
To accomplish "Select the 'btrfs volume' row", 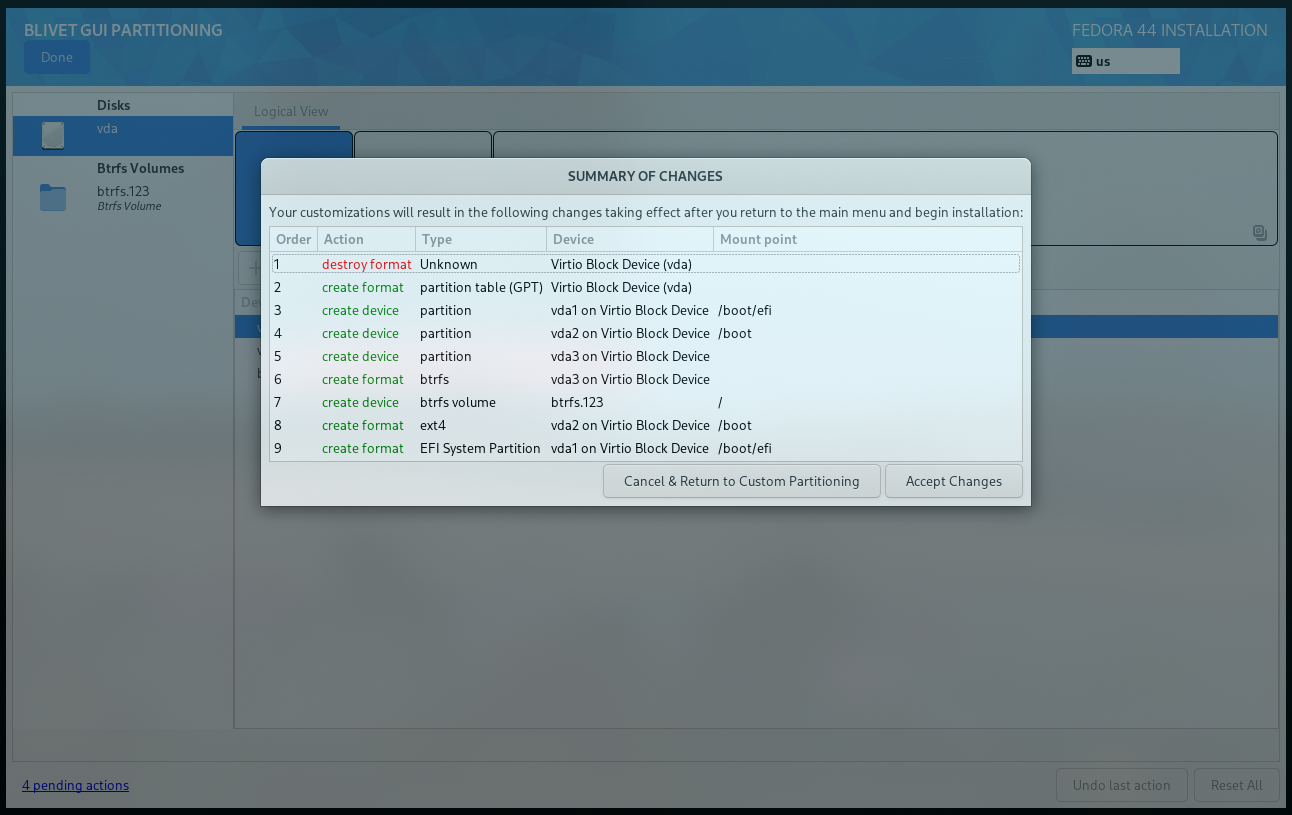I will click(645, 402).
